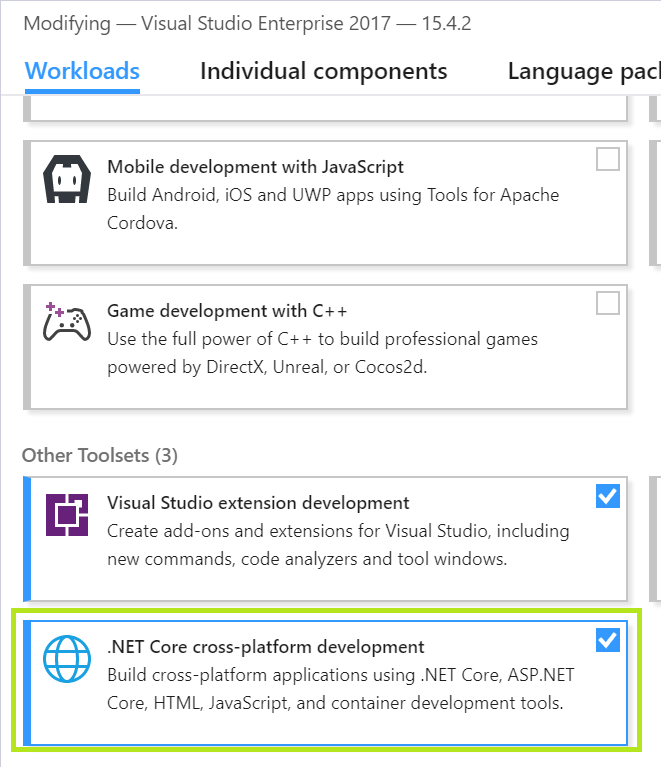The image size is (661, 767).
Task: Click the blue globe .NET Core icon
Action: pos(67,658)
